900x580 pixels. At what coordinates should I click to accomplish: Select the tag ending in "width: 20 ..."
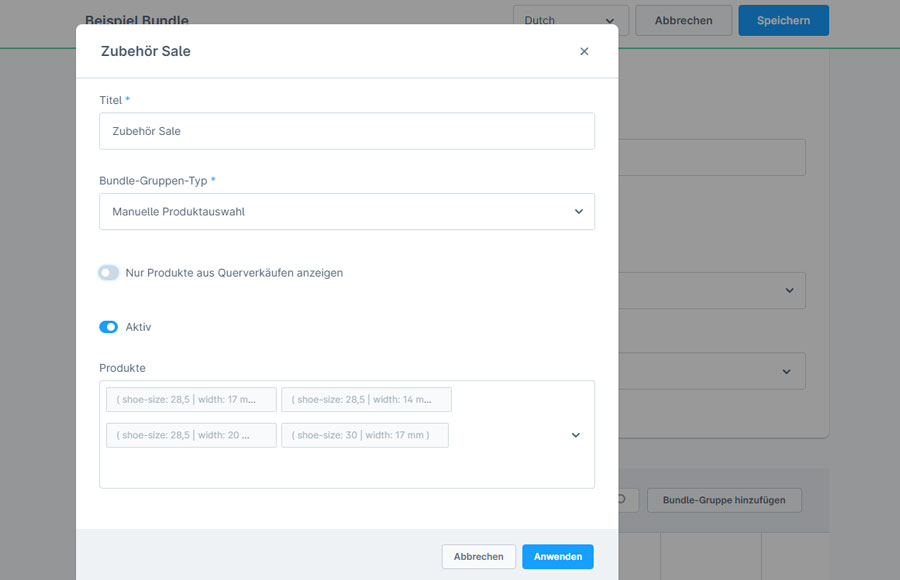191,435
